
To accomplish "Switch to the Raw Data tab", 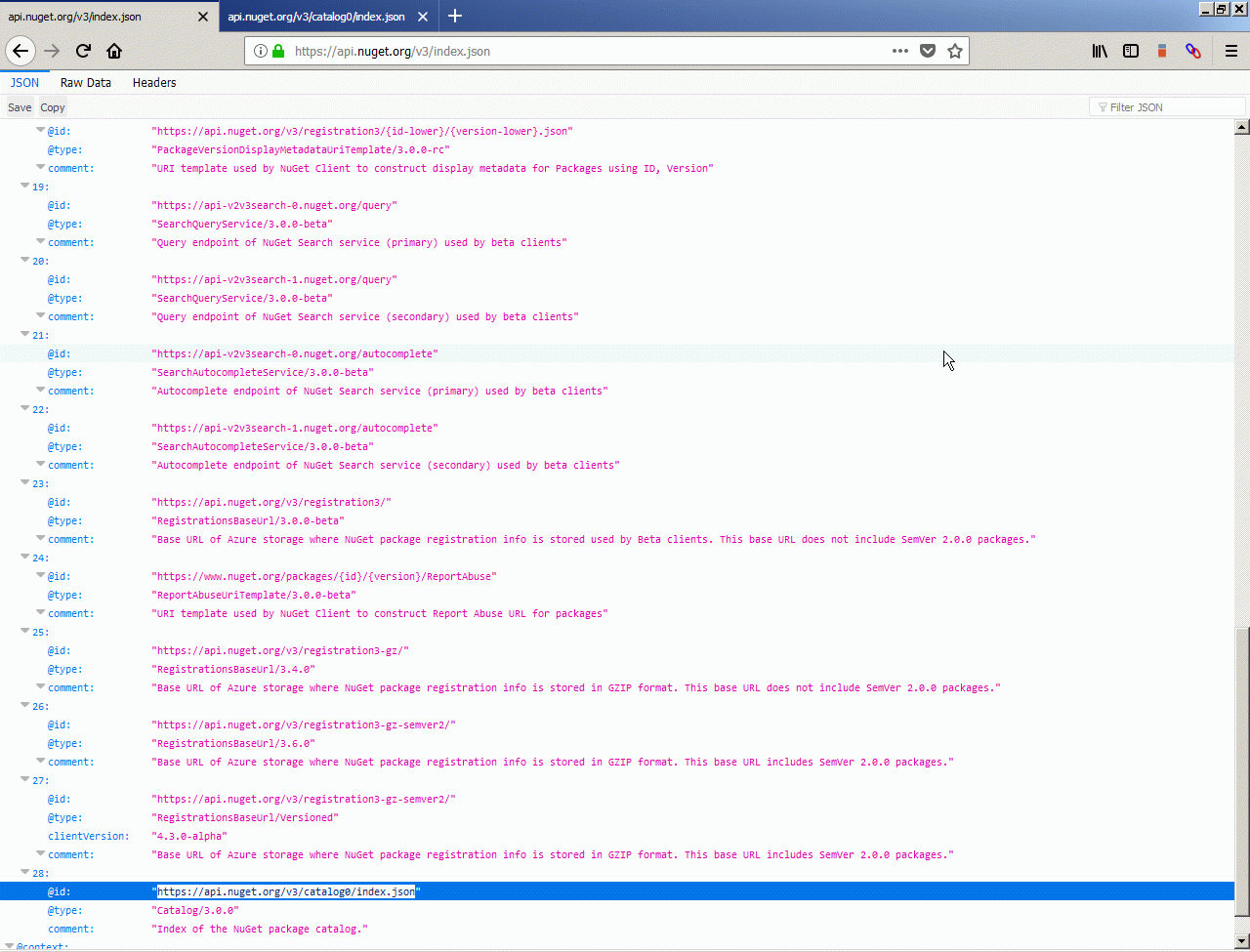I will 86,83.
